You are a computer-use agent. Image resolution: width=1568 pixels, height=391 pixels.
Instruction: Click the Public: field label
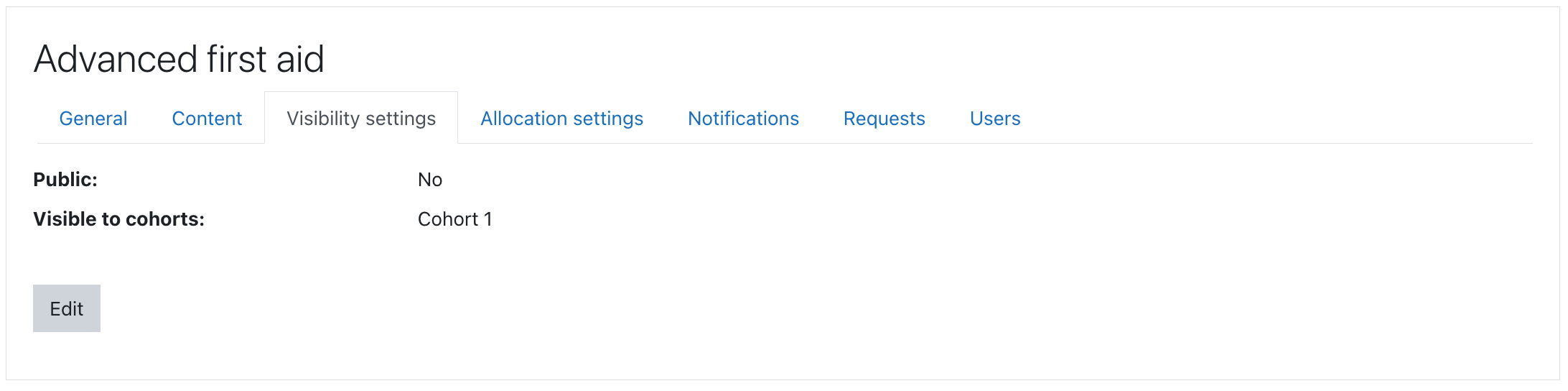tap(65, 180)
